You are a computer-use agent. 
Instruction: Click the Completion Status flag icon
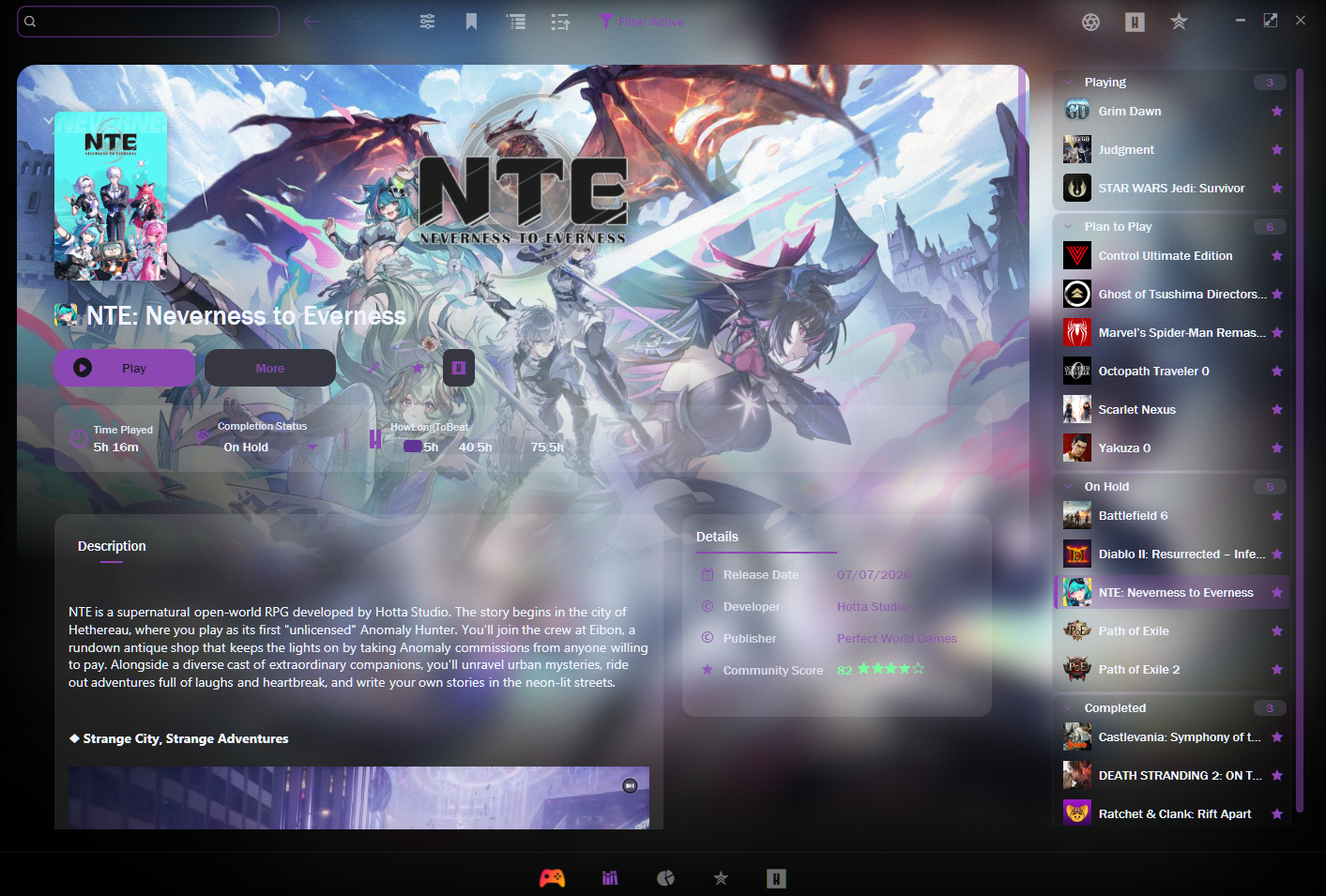pyautogui.click(x=204, y=436)
